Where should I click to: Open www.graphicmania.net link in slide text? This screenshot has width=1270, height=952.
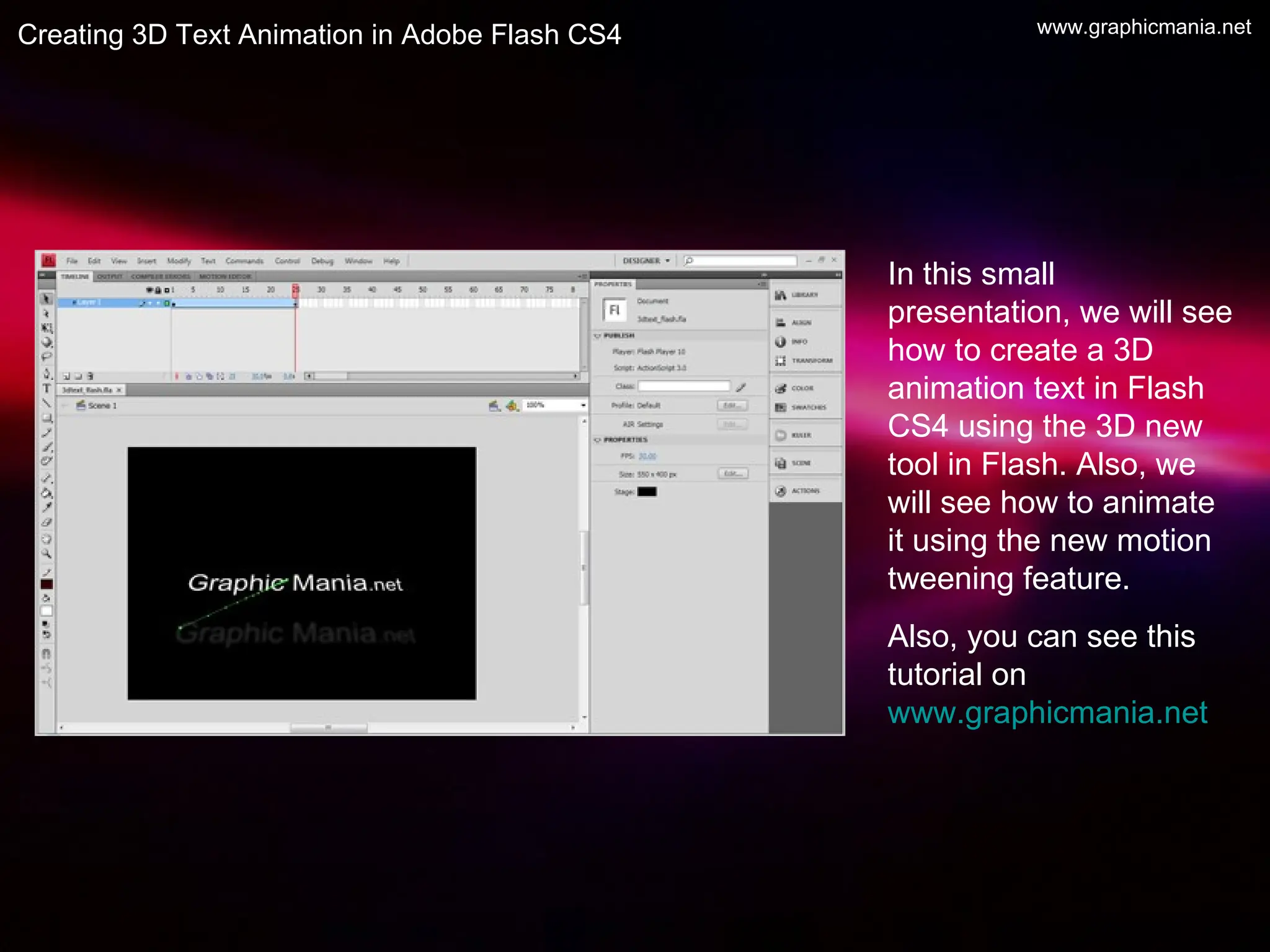coord(1047,713)
